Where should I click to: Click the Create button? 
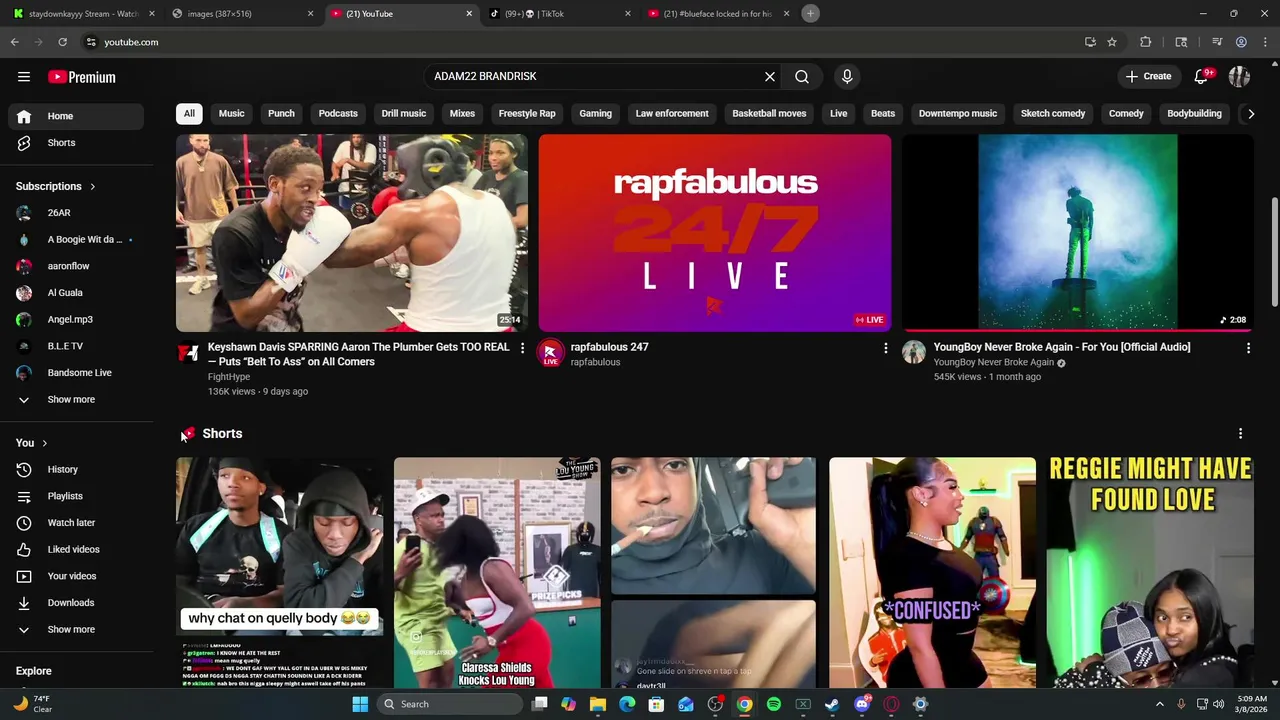pos(1148,77)
